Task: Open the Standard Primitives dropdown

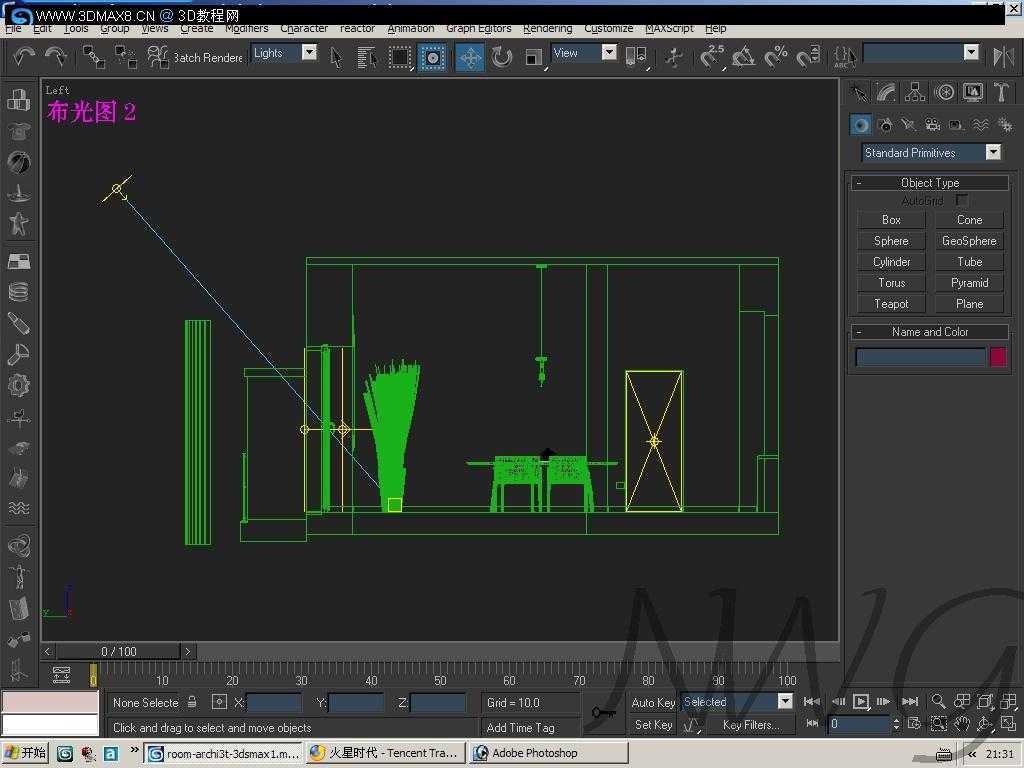Action: 992,153
